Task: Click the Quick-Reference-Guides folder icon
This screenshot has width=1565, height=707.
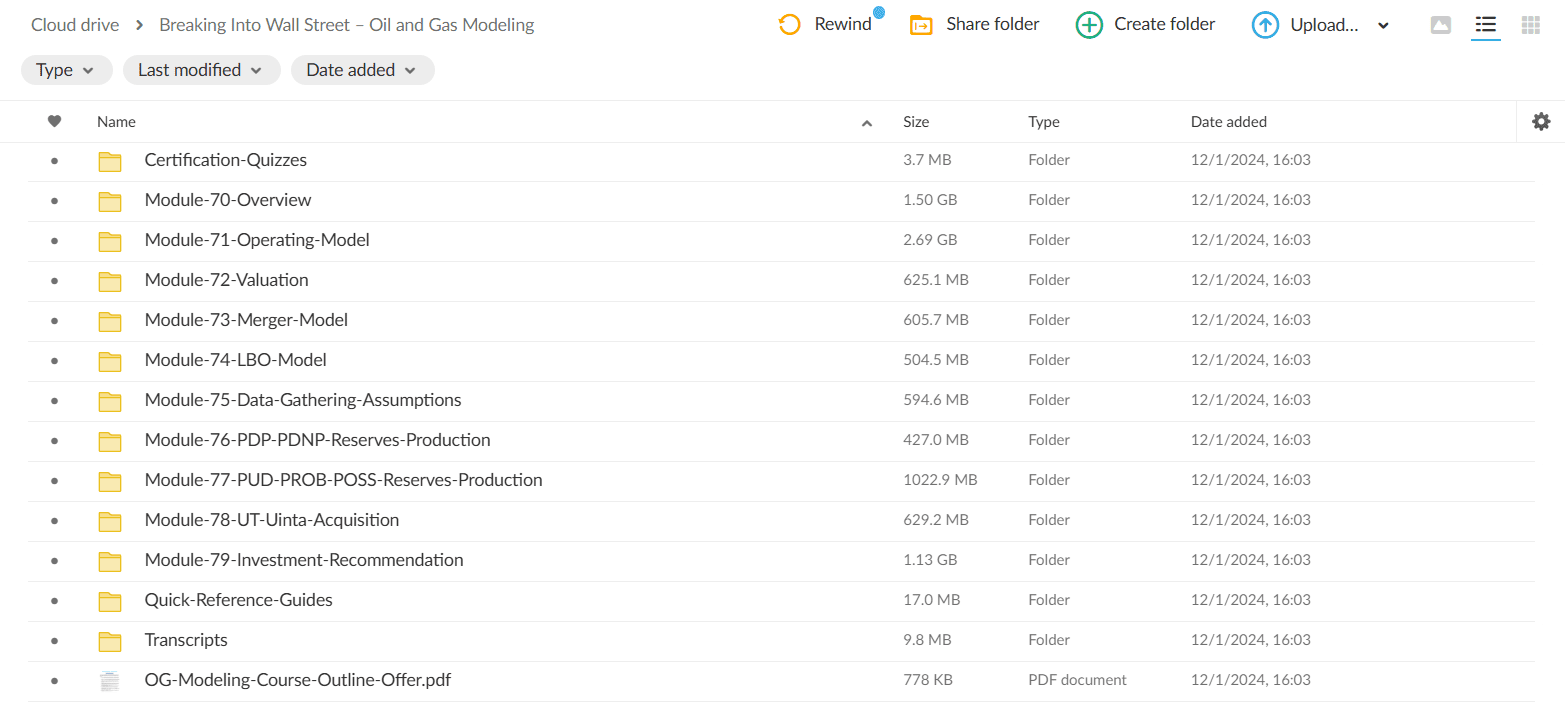Action: (110, 601)
